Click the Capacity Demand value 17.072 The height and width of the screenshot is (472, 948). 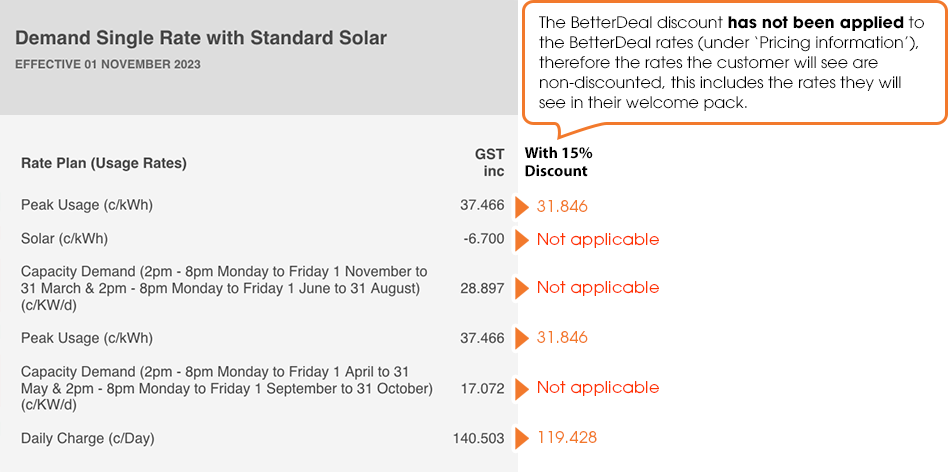click(484, 389)
